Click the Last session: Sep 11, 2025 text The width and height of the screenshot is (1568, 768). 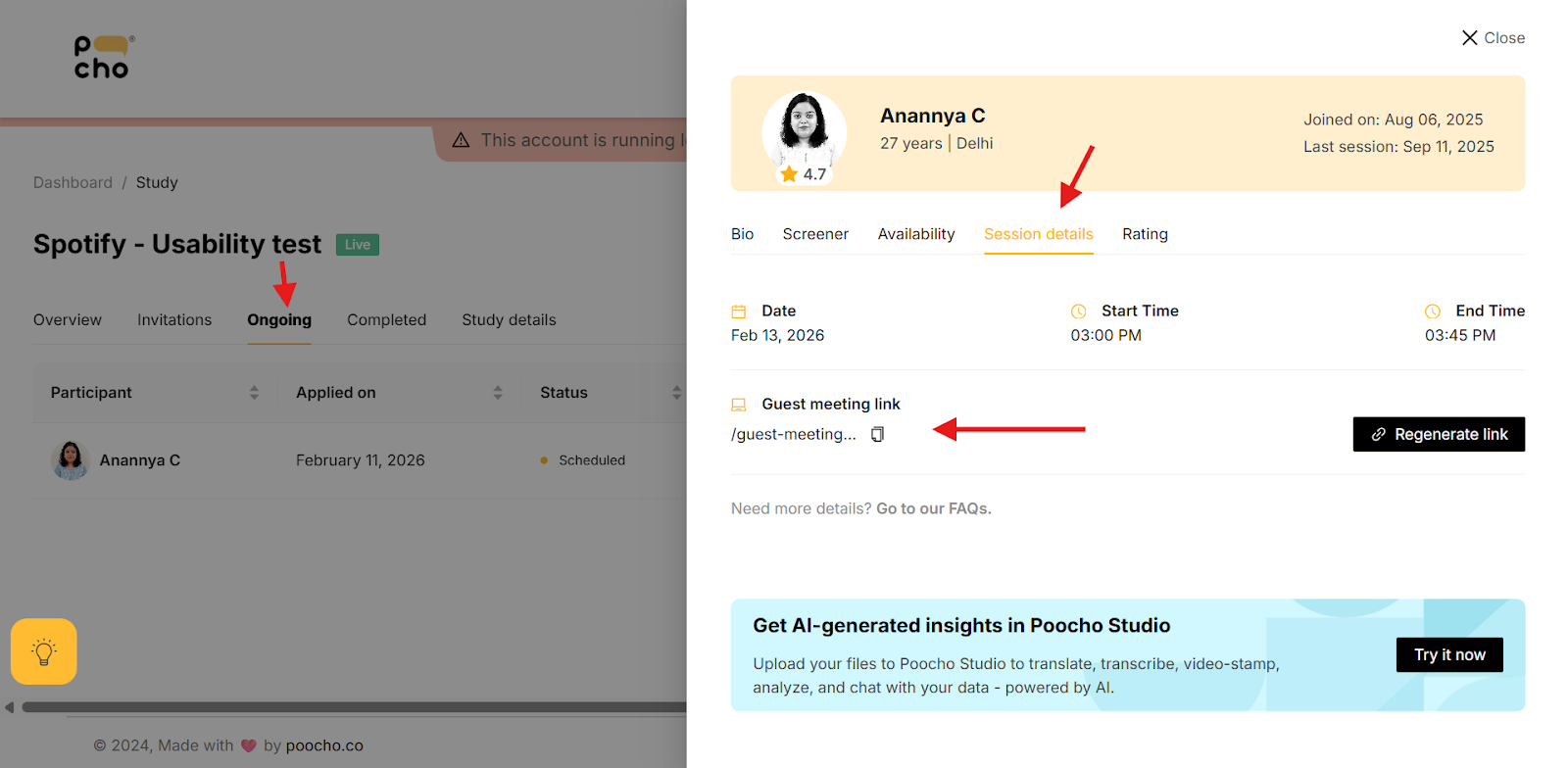tap(1398, 147)
